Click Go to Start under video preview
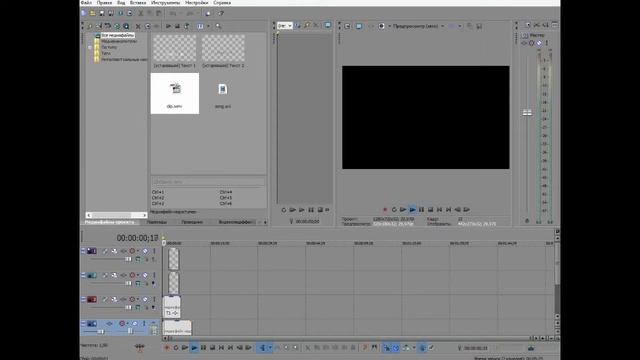Screen dimensions: 640x360 pos(439,210)
